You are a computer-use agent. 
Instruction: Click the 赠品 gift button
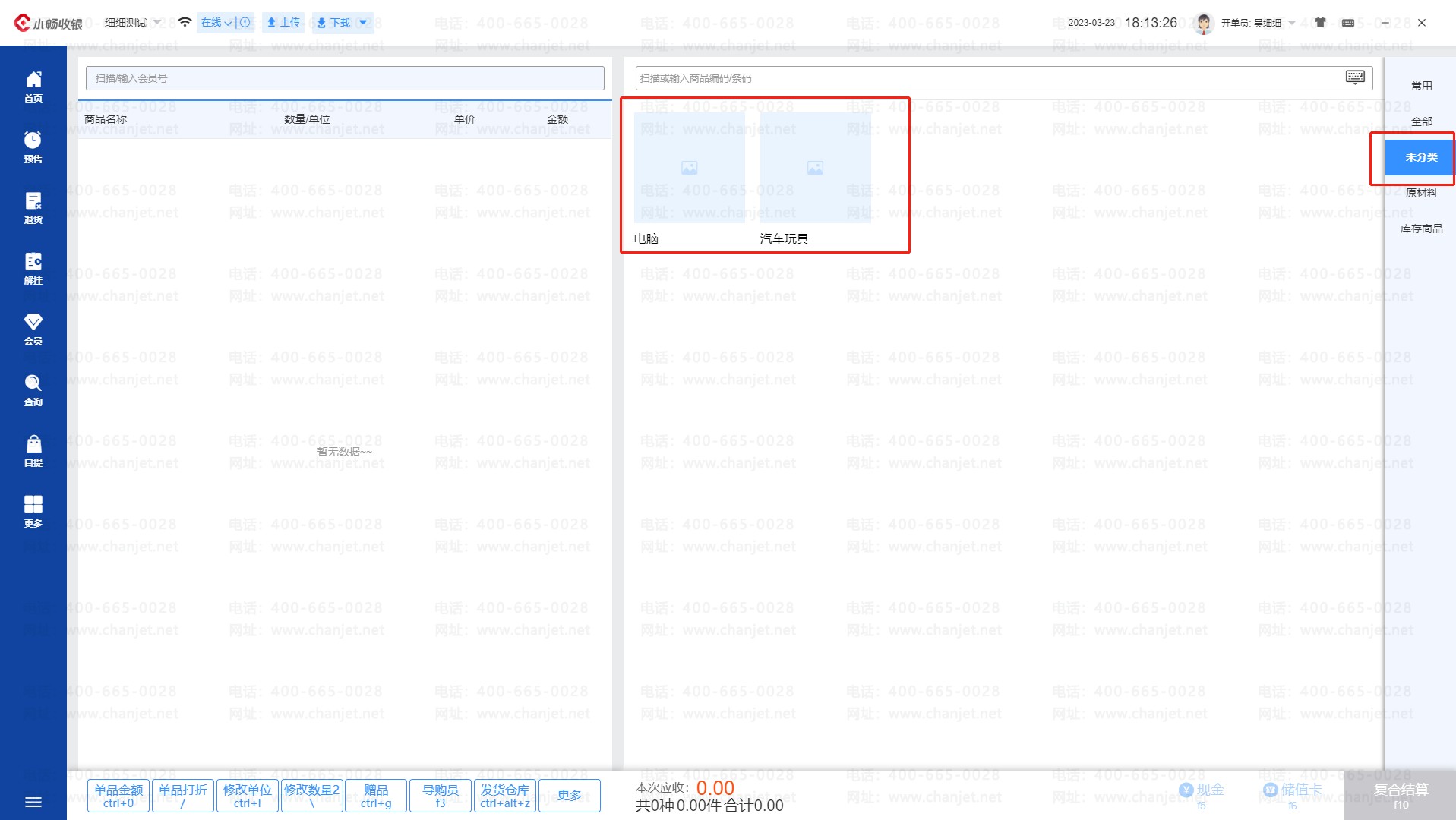point(376,796)
